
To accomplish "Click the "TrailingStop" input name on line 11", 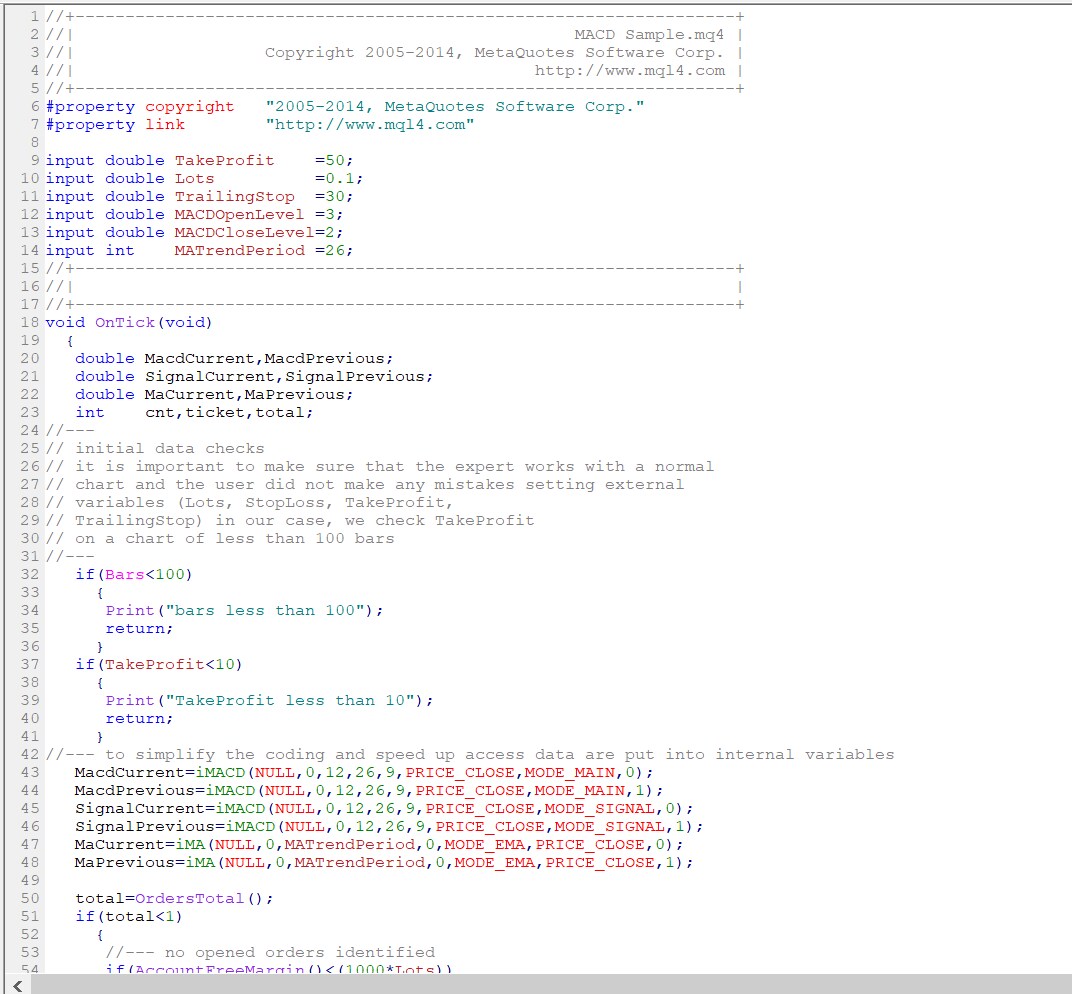I will pos(234,196).
